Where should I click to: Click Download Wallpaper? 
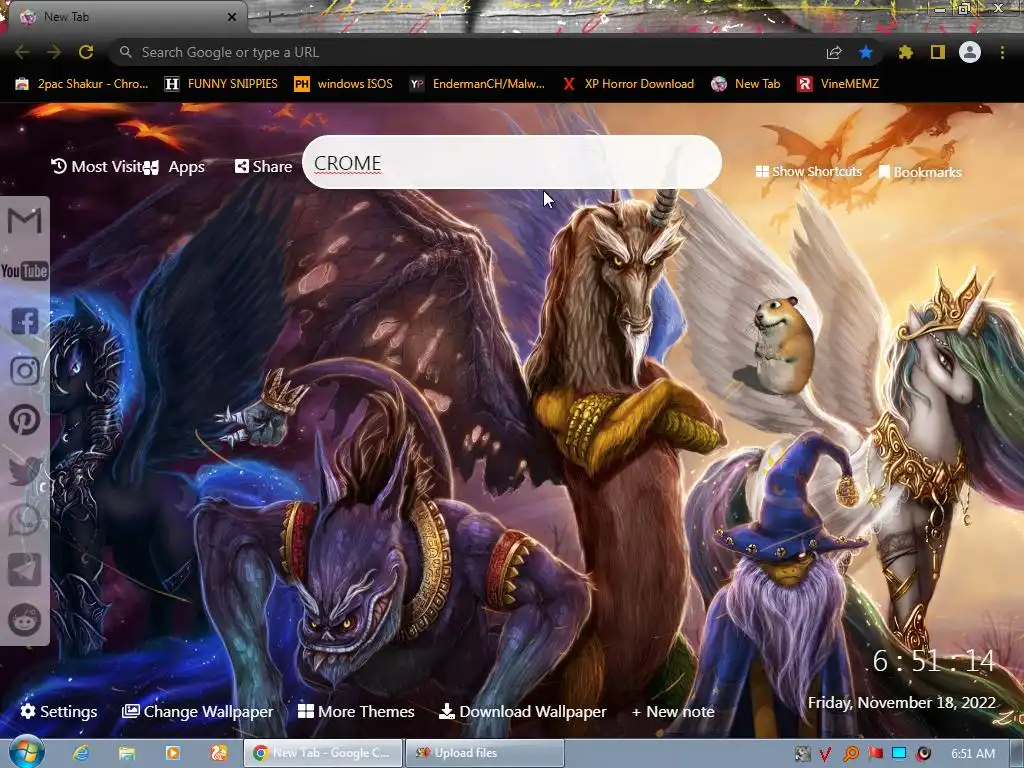point(522,711)
